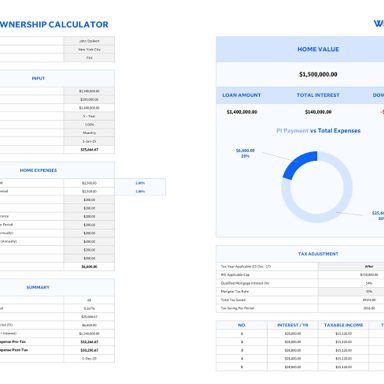Click the 'After' tax year value cell
This screenshot has width=384, height=384.
coord(351,266)
